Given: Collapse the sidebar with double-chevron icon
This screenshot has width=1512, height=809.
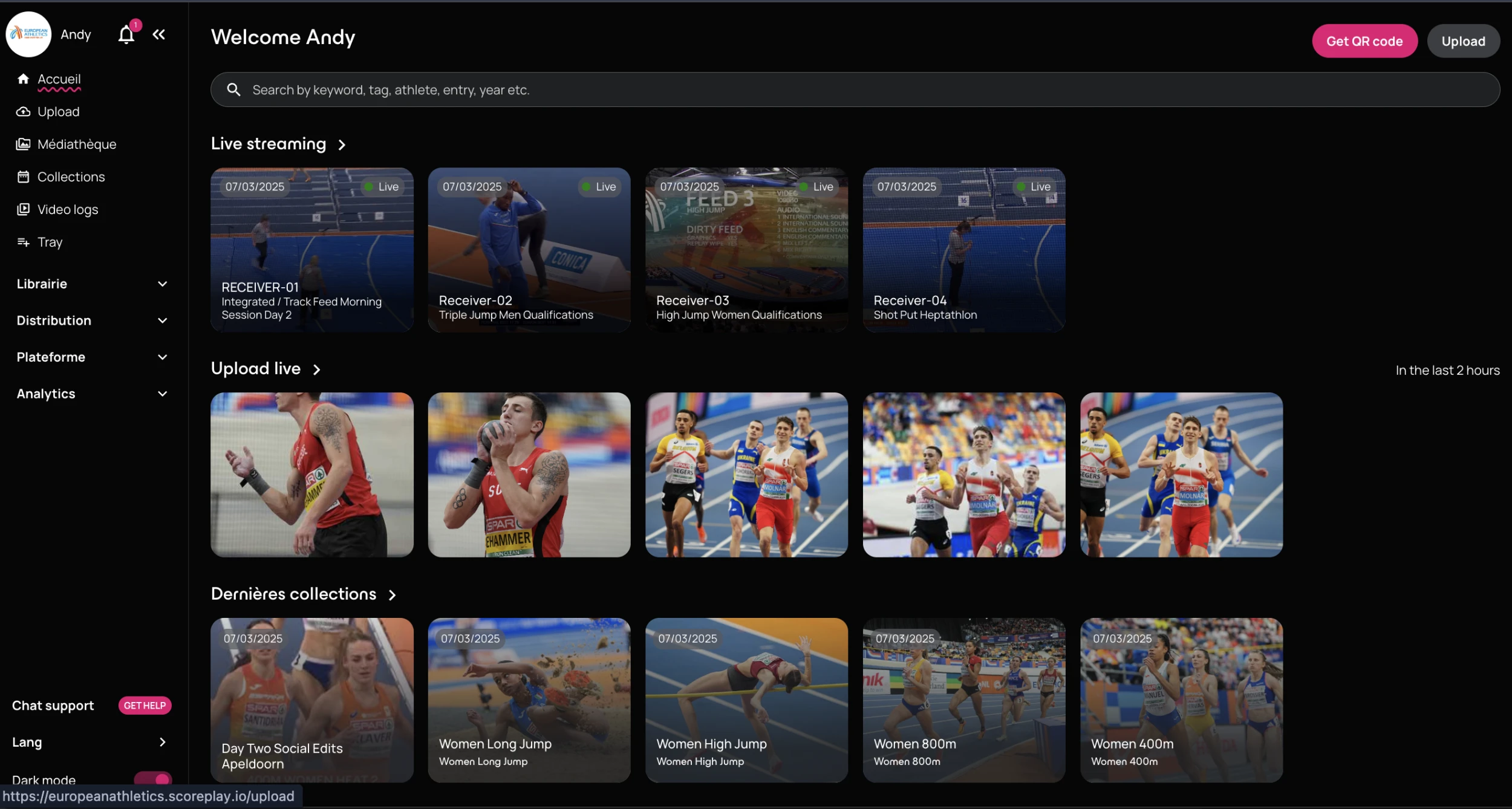Looking at the screenshot, I should [158, 34].
